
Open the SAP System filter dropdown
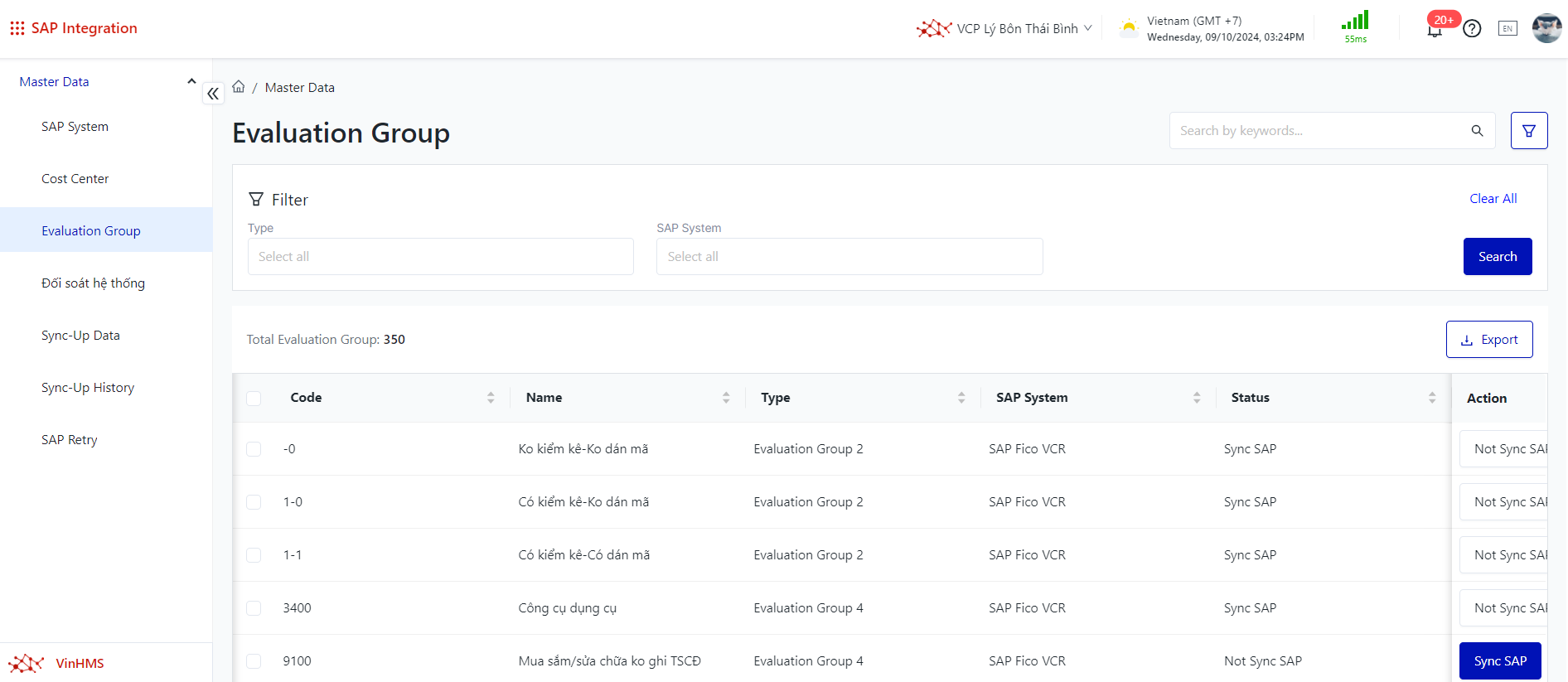849,257
